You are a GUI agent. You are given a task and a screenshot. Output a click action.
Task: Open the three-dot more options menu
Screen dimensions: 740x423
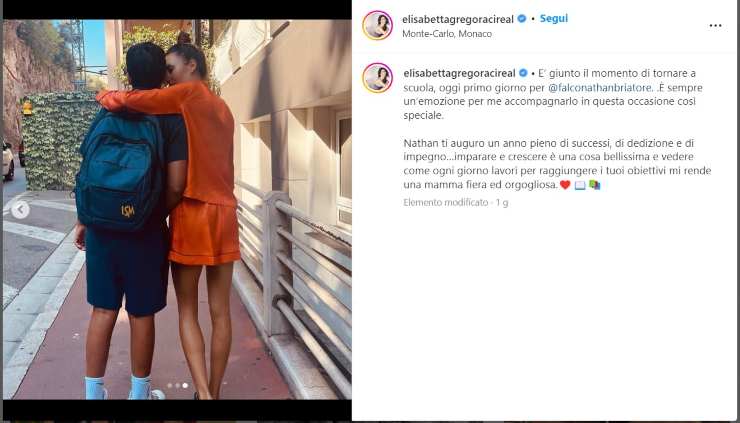coord(715,26)
